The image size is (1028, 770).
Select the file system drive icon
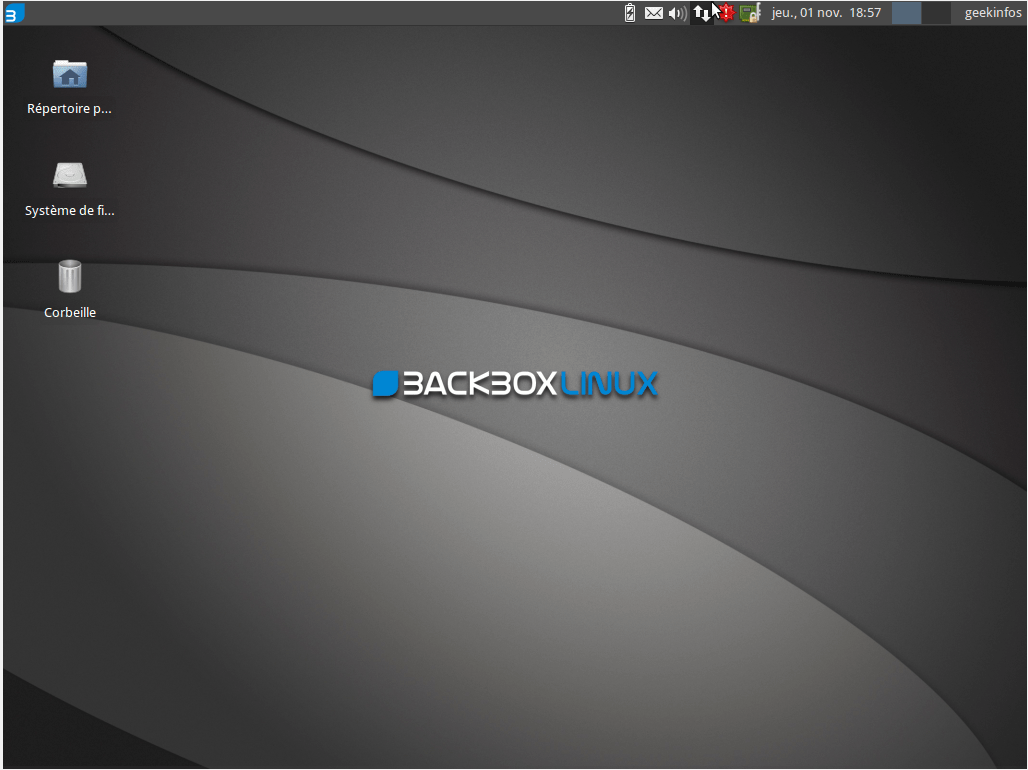[70, 176]
